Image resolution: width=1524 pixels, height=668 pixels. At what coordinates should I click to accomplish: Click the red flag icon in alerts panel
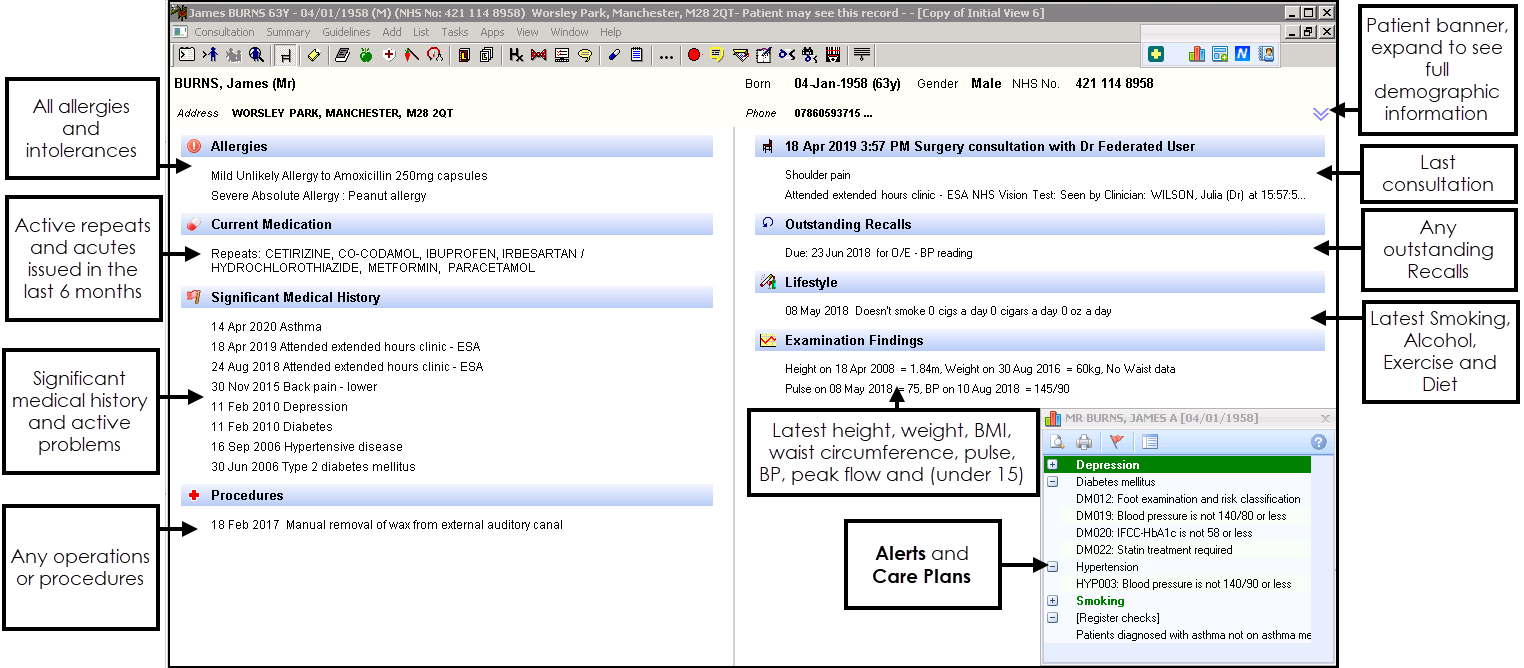1117,442
